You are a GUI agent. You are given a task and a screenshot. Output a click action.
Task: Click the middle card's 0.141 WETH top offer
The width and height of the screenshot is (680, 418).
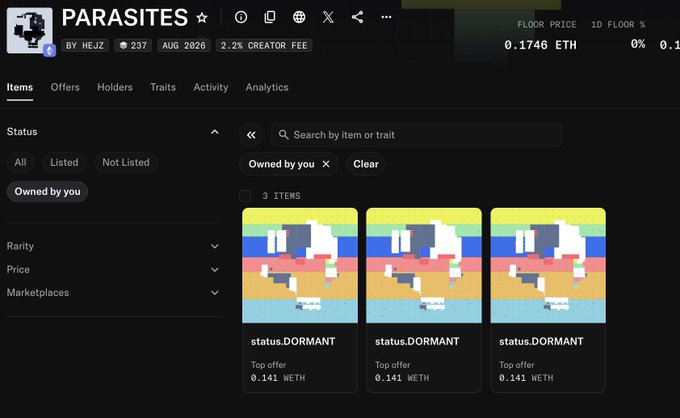(x=402, y=378)
